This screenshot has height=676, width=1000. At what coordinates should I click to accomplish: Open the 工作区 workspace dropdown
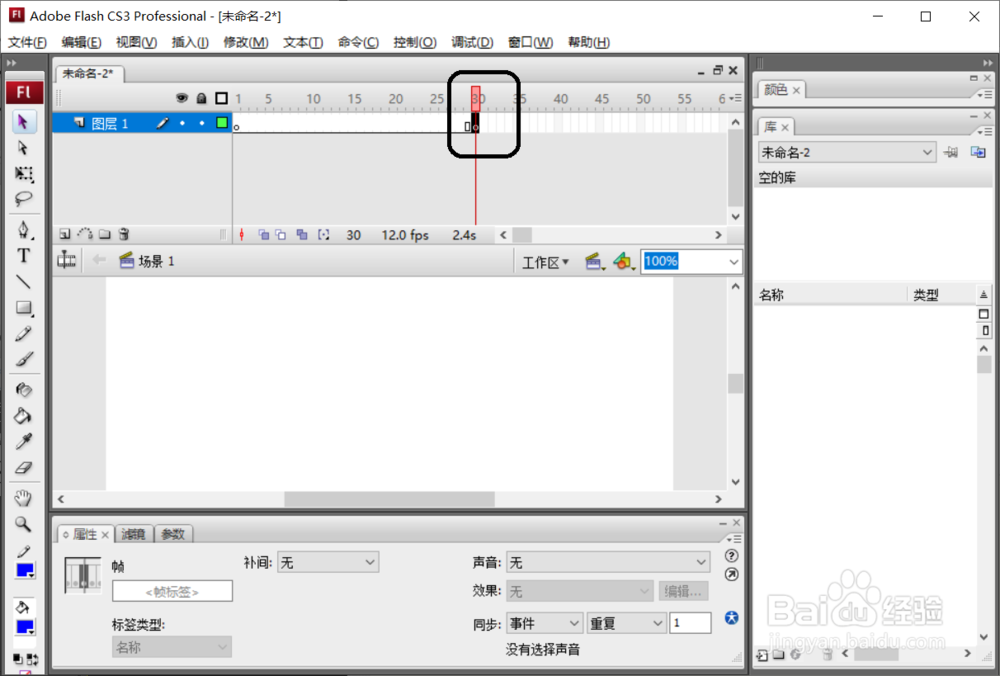pos(545,262)
